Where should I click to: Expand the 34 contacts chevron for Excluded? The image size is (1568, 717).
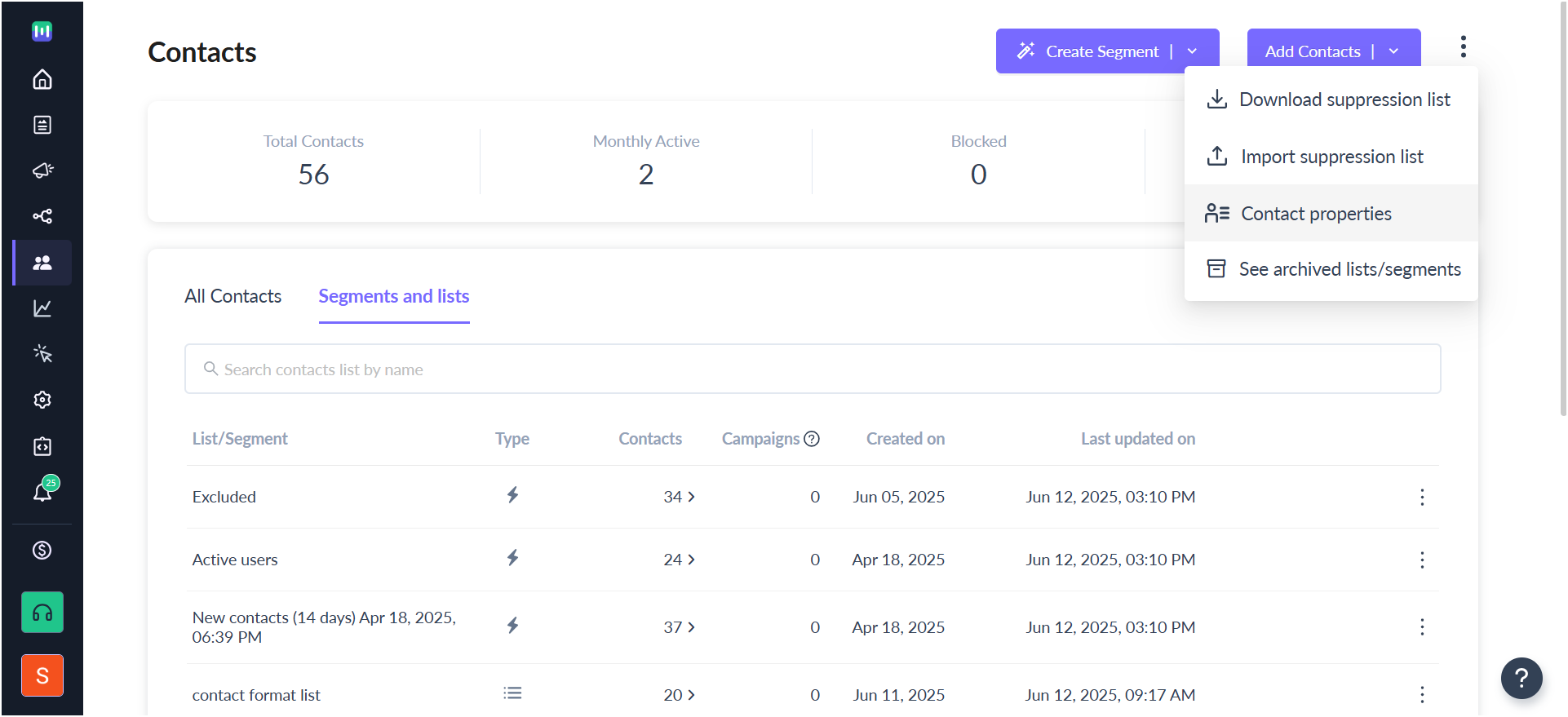coord(692,497)
